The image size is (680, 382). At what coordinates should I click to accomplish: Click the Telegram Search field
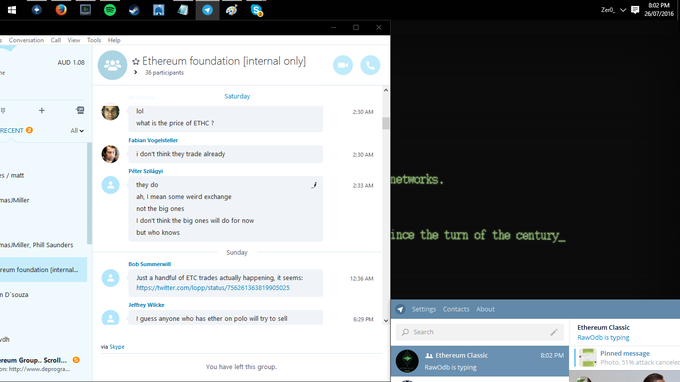click(x=480, y=332)
